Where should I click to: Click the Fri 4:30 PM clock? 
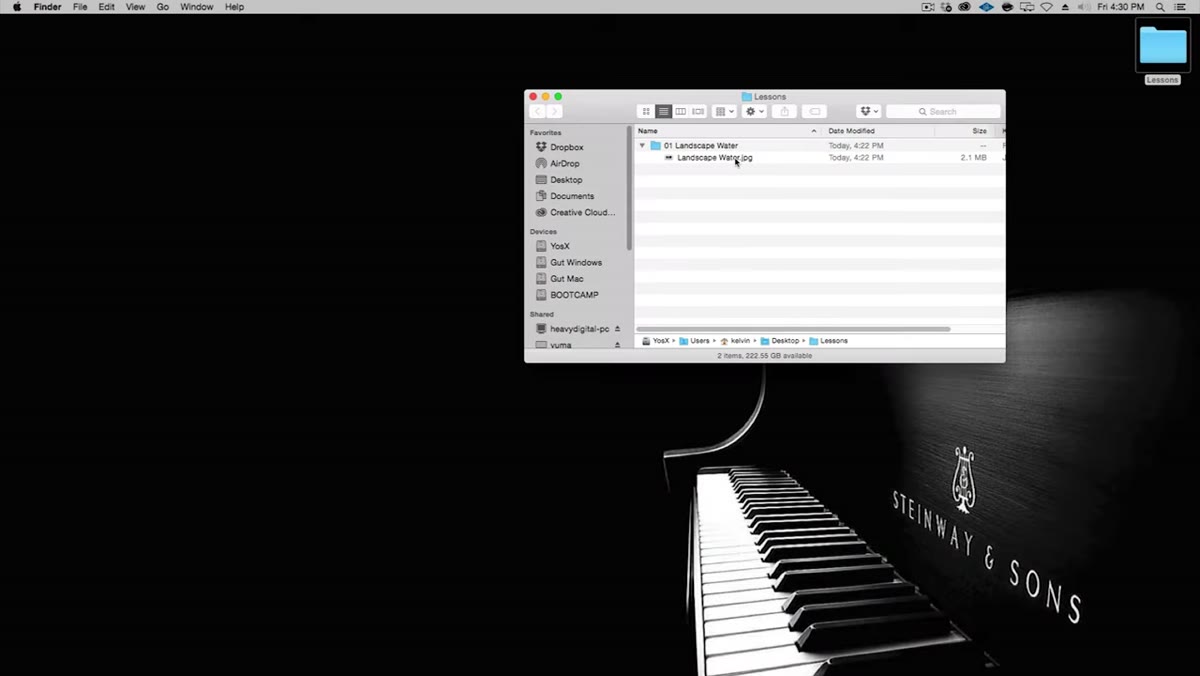[x=1121, y=7]
